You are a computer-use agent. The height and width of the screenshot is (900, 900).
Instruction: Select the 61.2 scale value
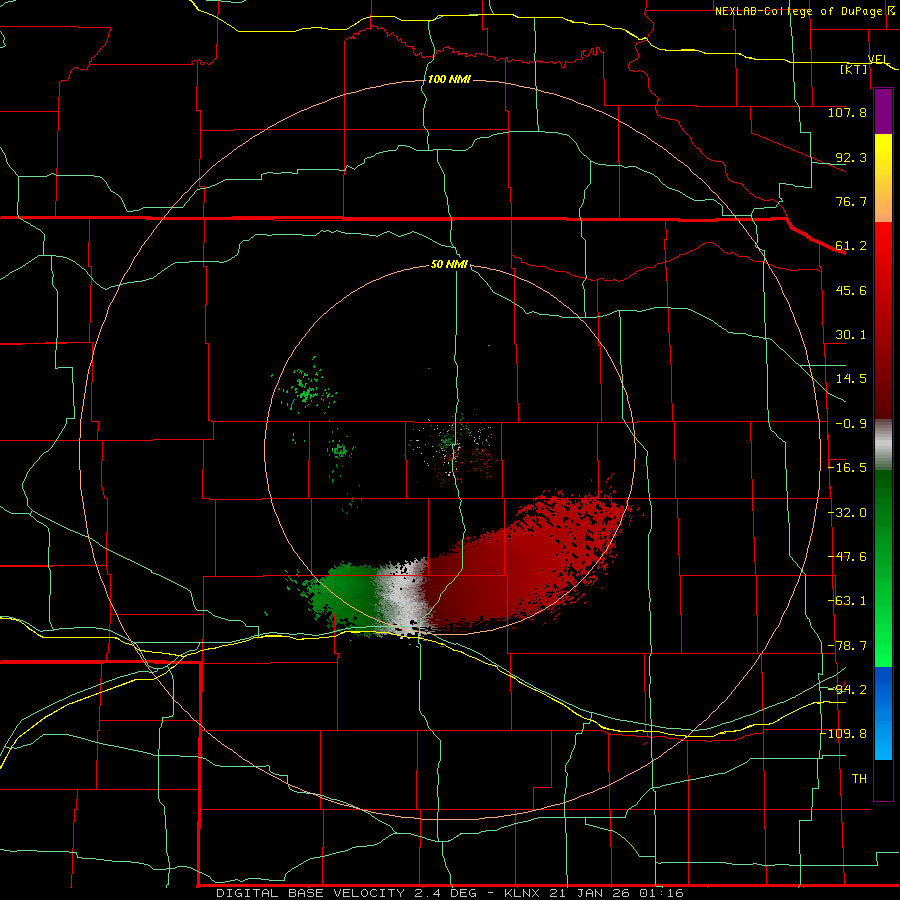[851, 246]
